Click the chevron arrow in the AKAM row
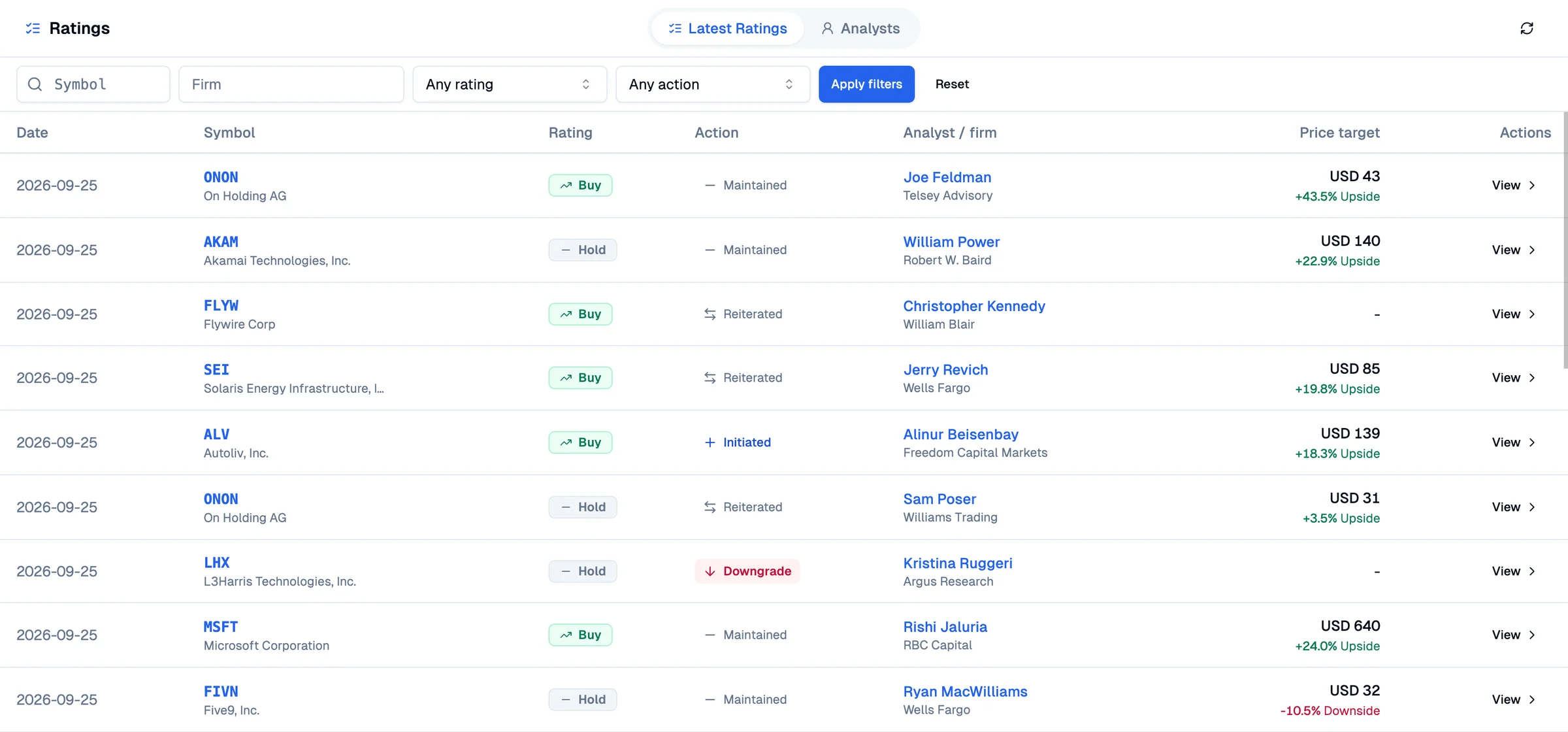Viewport: 1568px width, 732px height. [x=1532, y=250]
